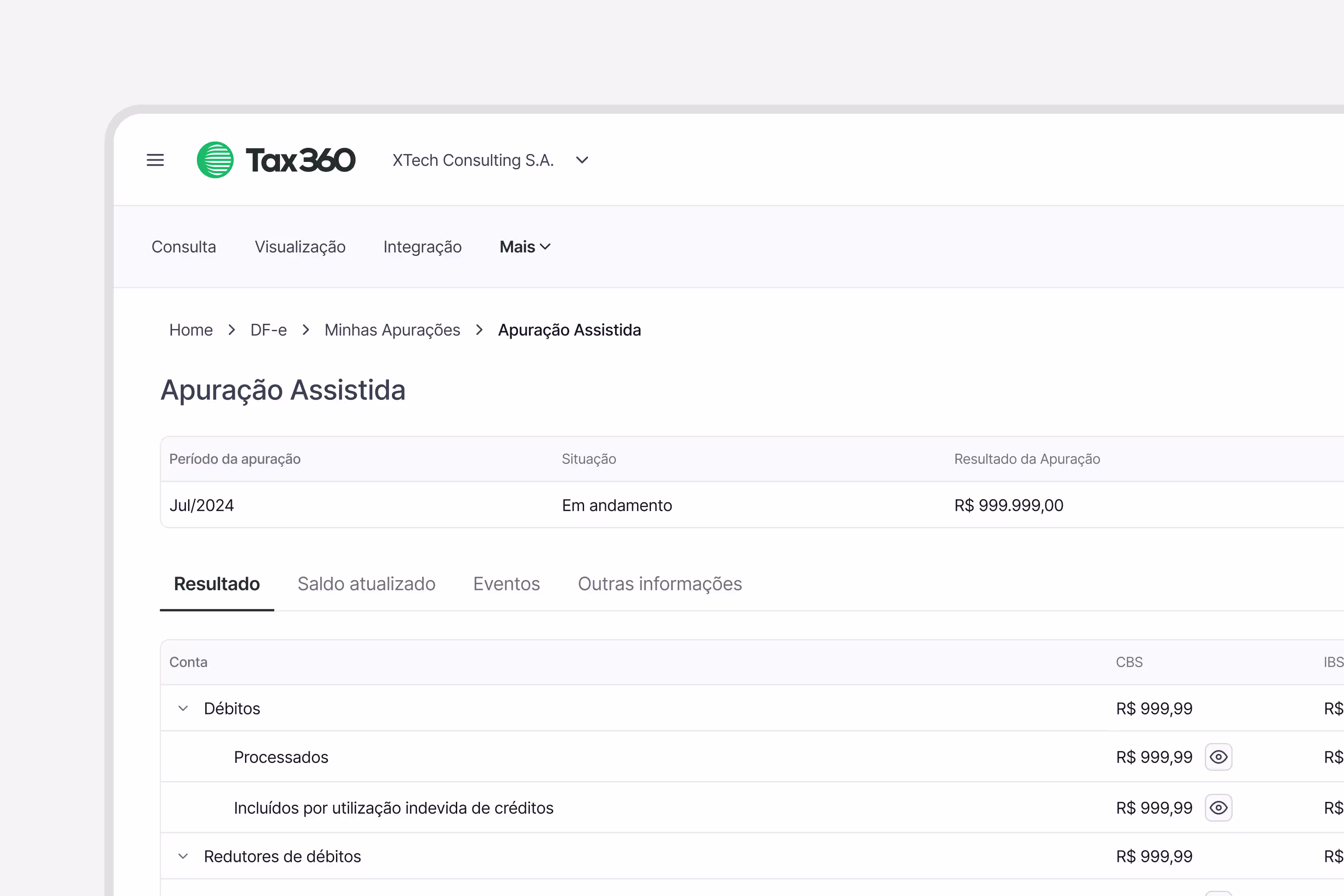Click the Tax360 logo

[276, 160]
